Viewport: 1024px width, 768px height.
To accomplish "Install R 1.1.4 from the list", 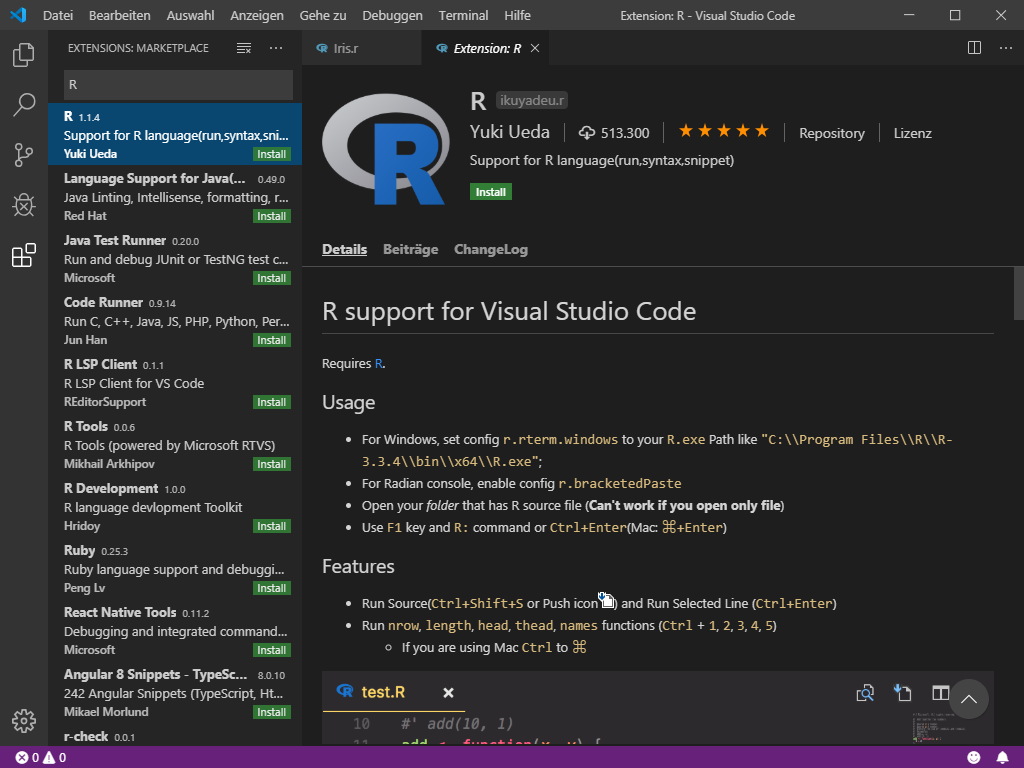I will (272, 154).
